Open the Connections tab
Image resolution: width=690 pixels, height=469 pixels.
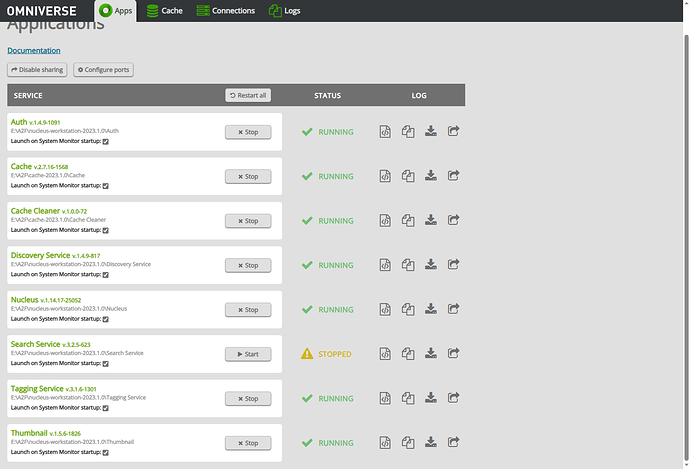(x=226, y=11)
